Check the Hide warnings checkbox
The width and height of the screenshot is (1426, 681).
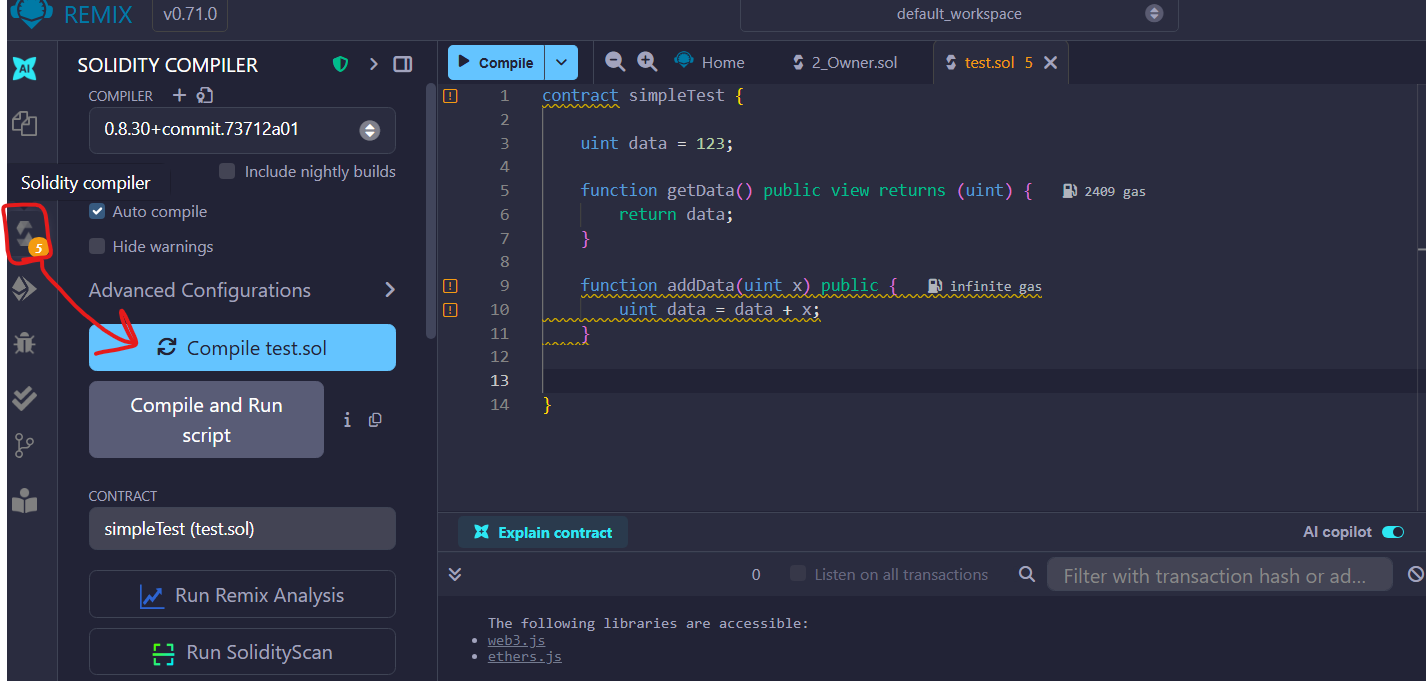pyautogui.click(x=97, y=246)
